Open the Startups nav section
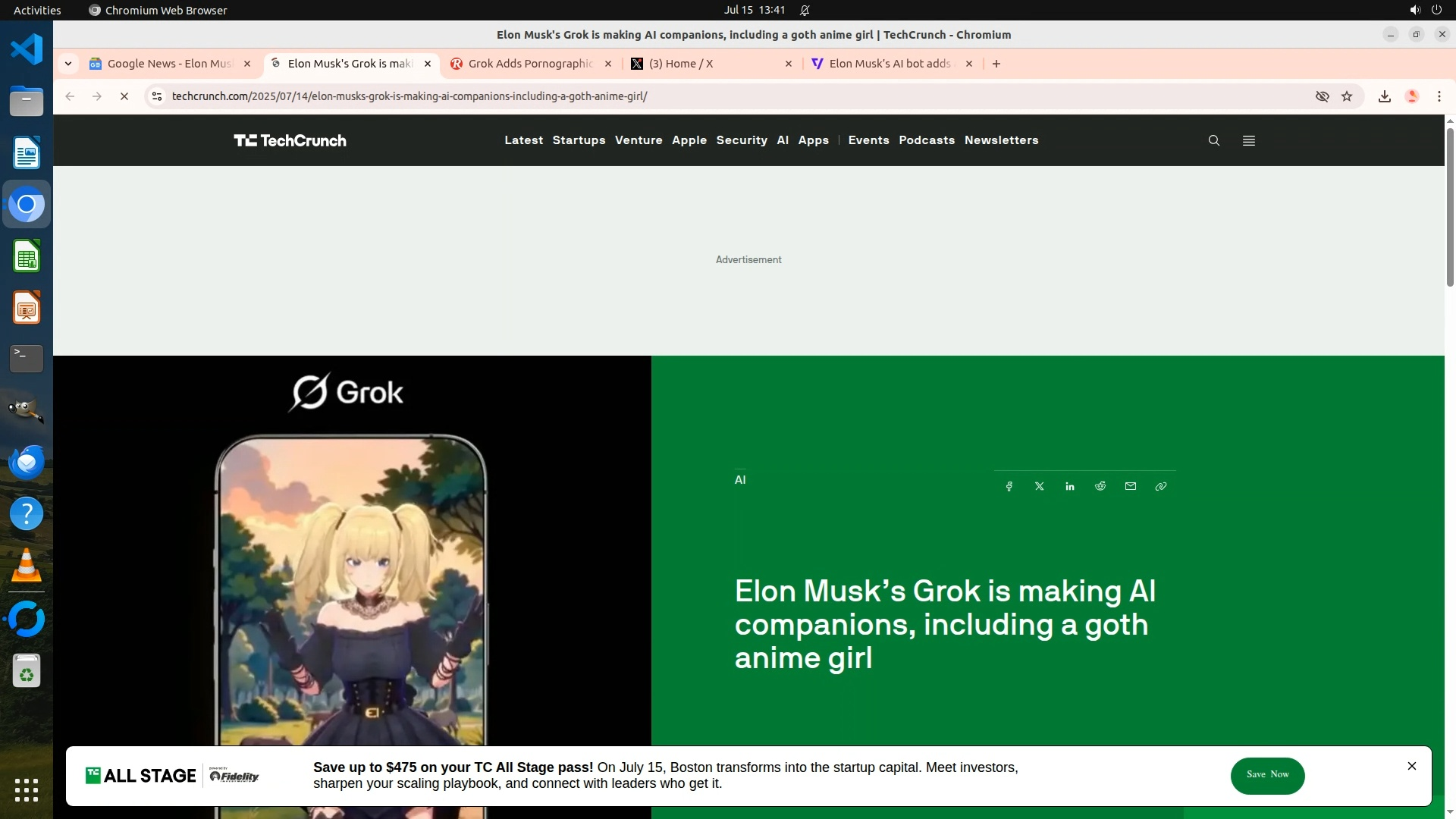The width and height of the screenshot is (1456, 819). coord(579,140)
